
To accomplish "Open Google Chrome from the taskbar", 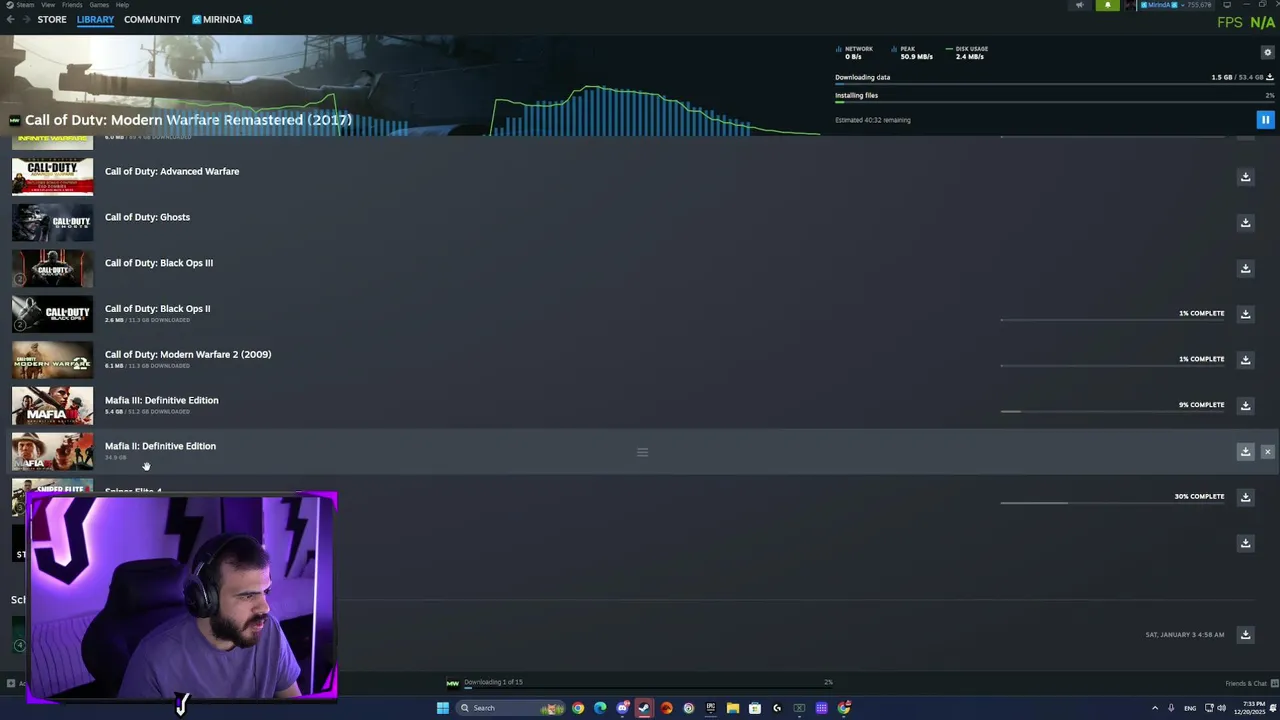I will pos(578,708).
